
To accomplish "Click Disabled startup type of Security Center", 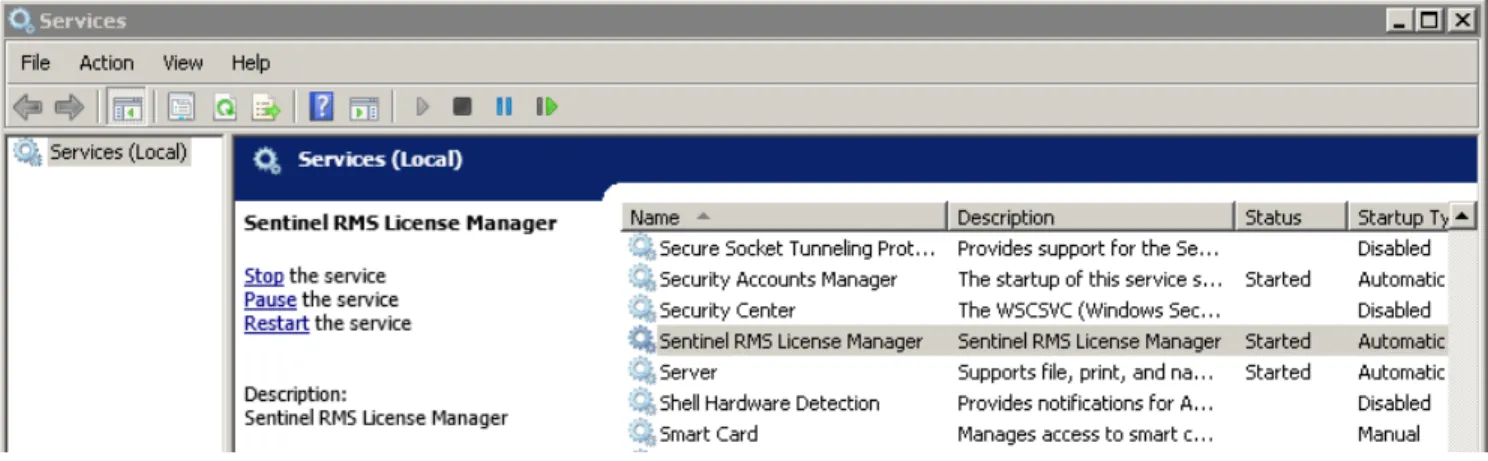I will (1394, 310).
